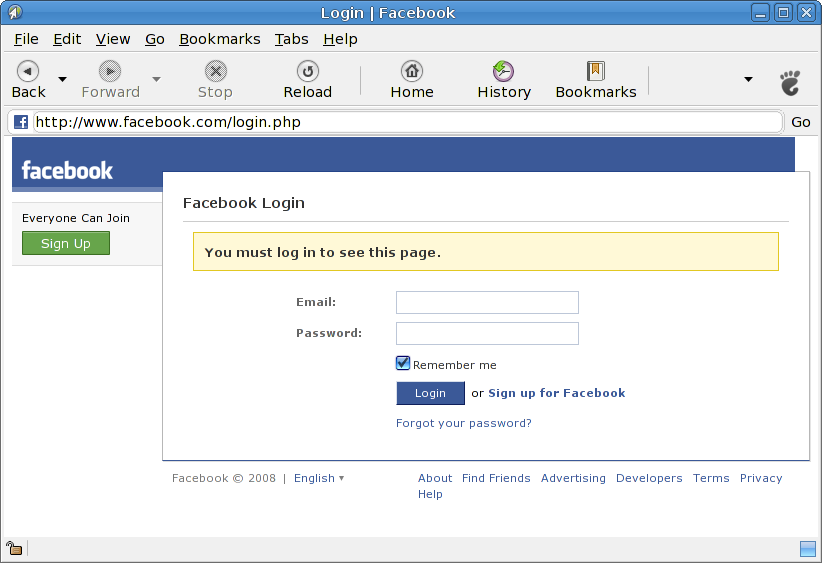822x563 pixels.
Task: Click the Go button beside address bar
Action: click(x=801, y=122)
